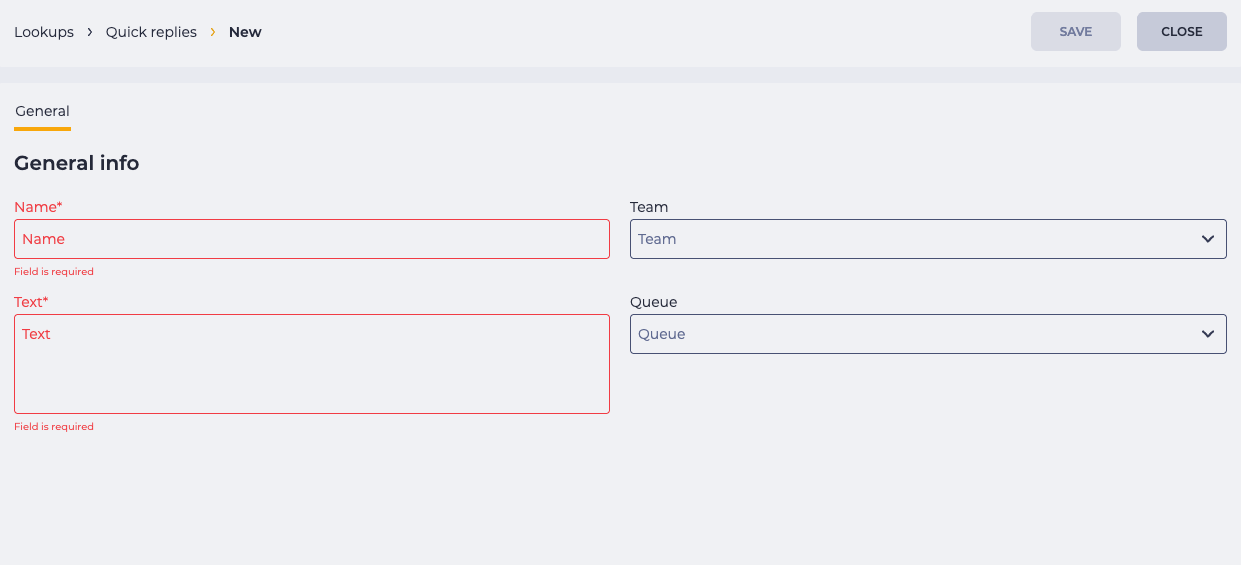Focus the Name input field

[x=312, y=239]
